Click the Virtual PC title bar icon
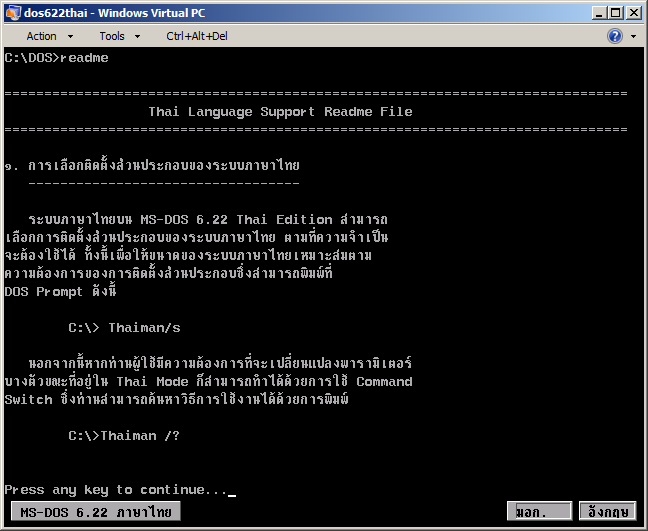Image resolution: width=648 pixels, height=531 pixels. point(13,13)
